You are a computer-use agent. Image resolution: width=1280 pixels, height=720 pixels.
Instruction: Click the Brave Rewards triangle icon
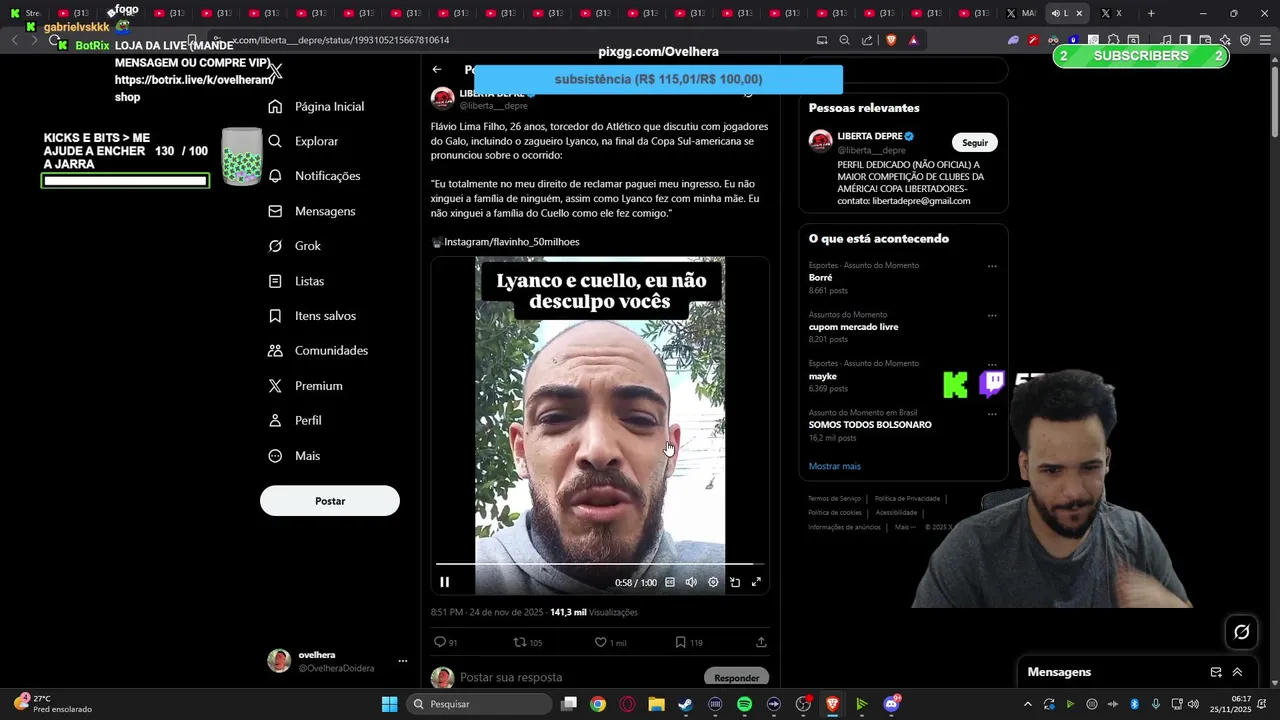coord(913,40)
